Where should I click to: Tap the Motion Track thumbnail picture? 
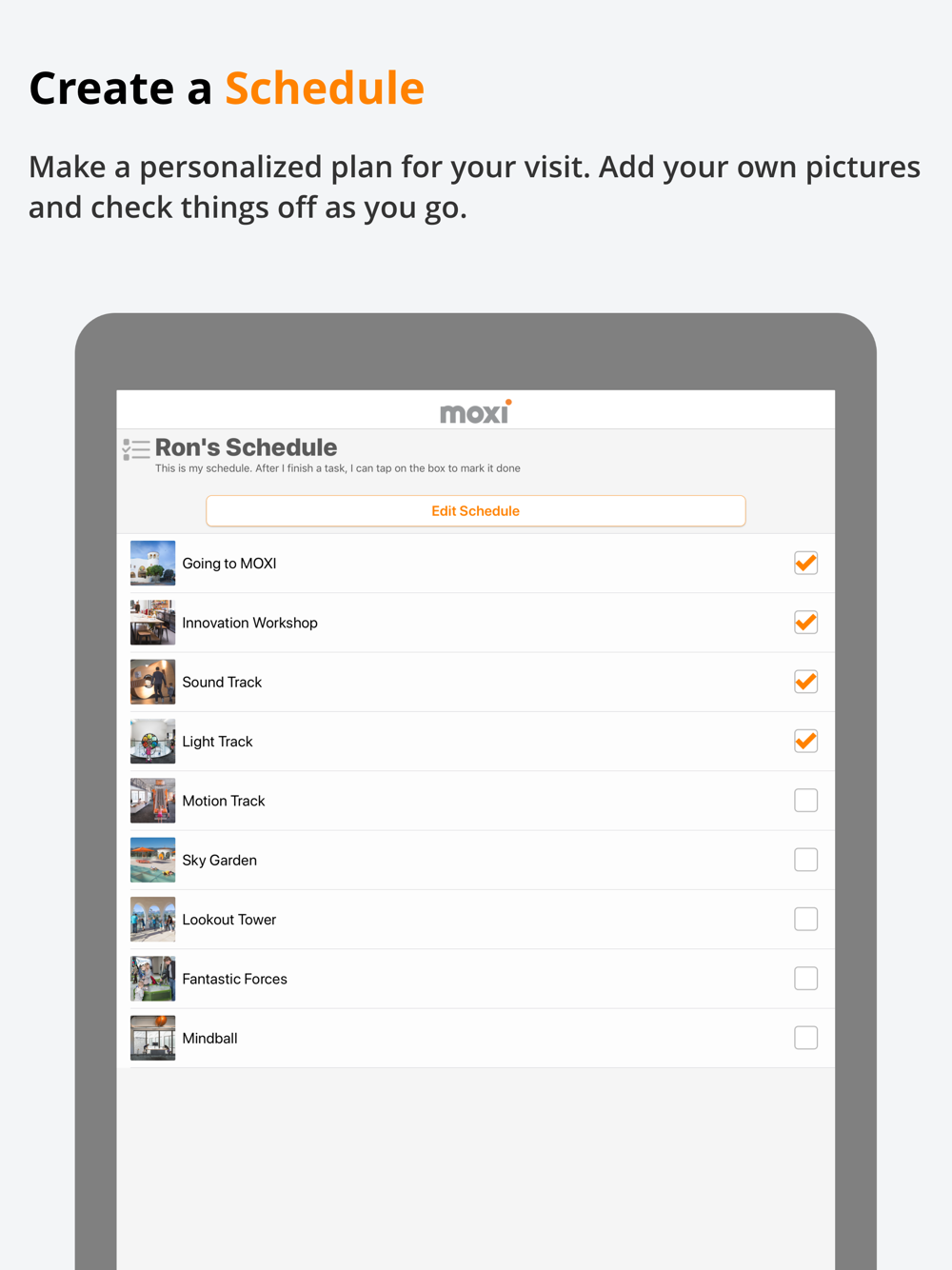point(152,801)
